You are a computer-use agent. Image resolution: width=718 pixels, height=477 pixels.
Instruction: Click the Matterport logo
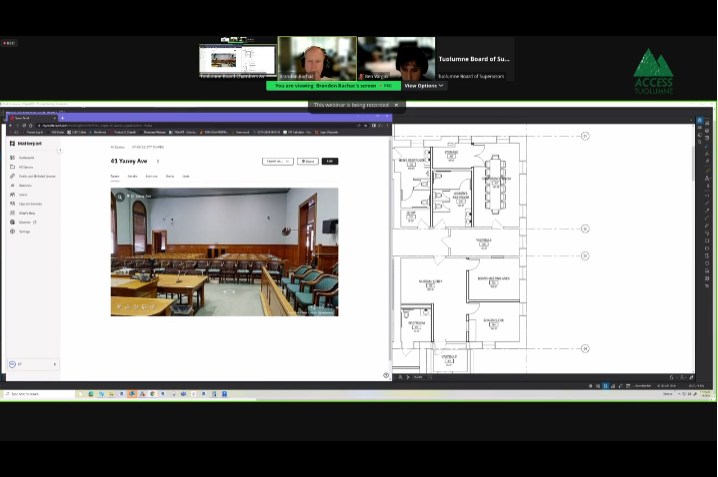pyautogui.click(x=29, y=143)
